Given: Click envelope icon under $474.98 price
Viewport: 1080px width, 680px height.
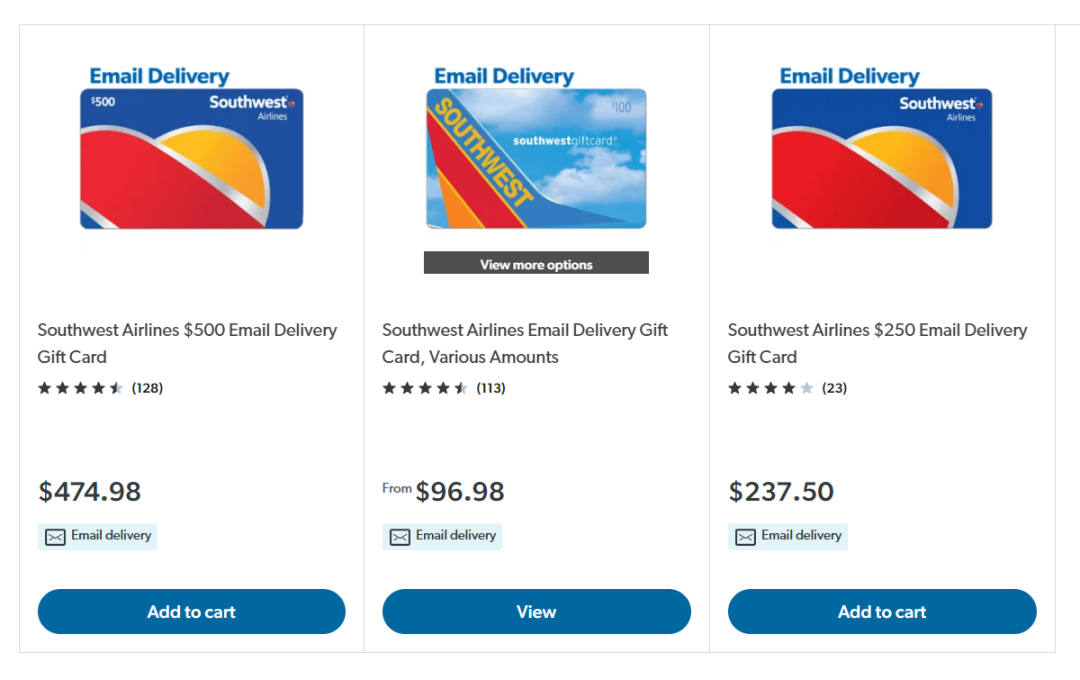Looking at the screenshot, I should tap(55, 537).
